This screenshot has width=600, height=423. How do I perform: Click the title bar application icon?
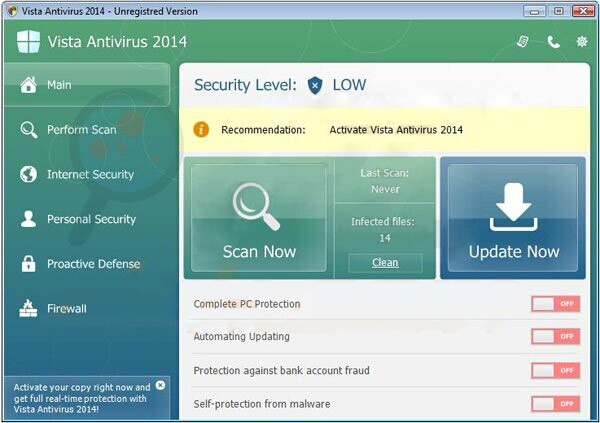12,11
